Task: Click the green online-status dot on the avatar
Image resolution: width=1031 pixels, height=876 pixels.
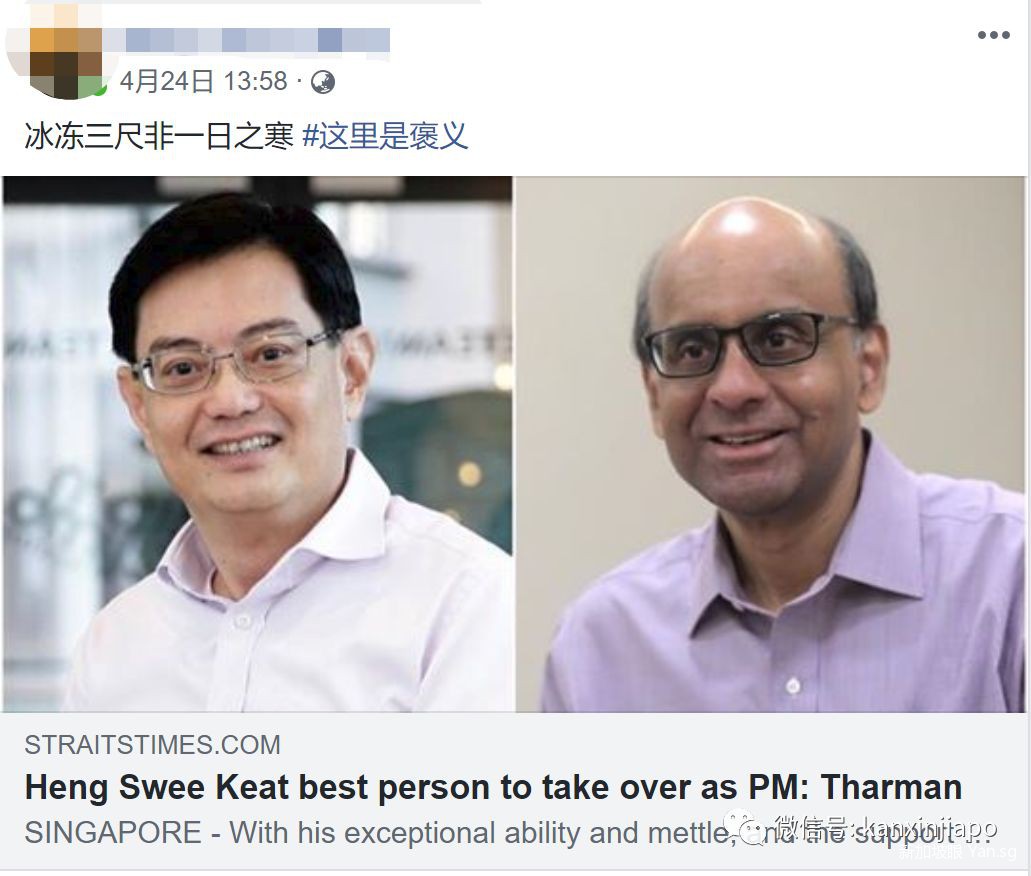Action: (x=99, y=88)
